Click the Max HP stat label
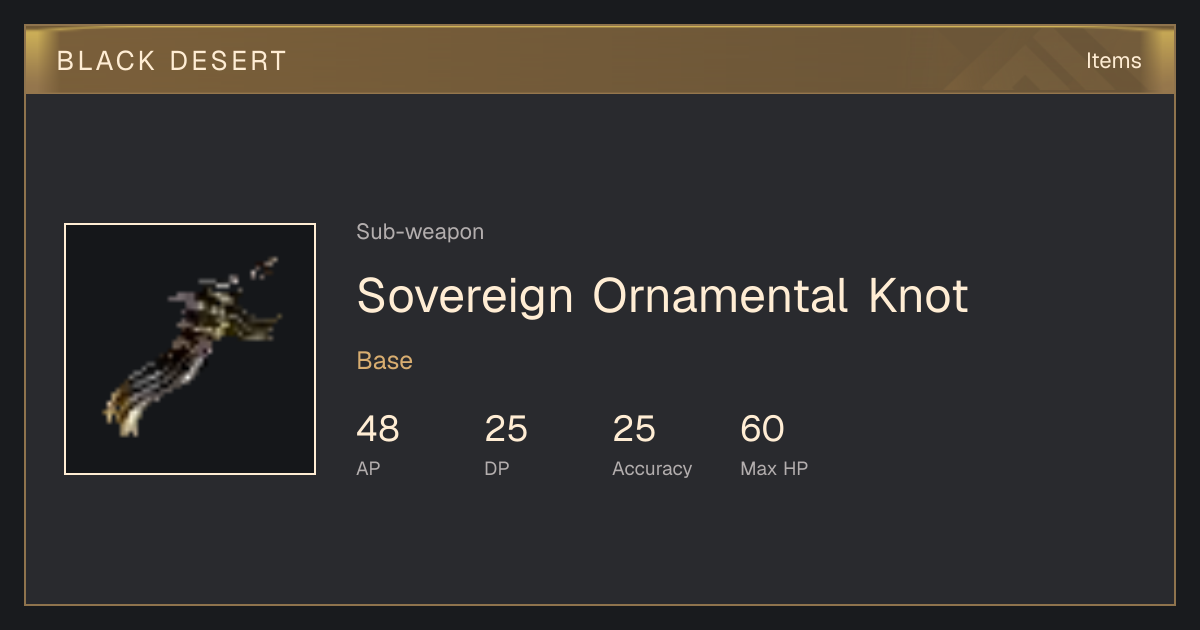 pyautogui.click(x=774, y=468)
